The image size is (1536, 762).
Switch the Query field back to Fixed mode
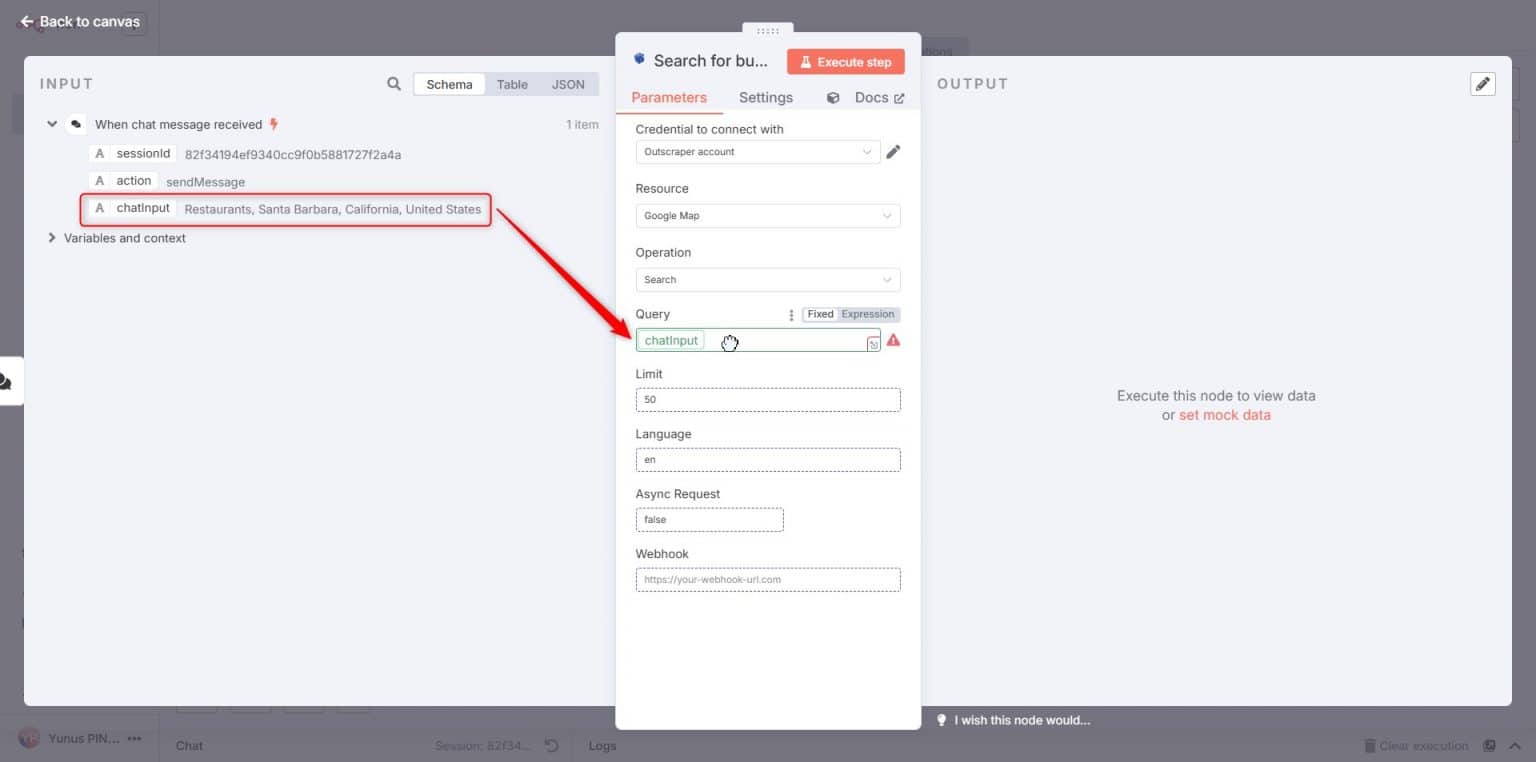pos(819,313)
